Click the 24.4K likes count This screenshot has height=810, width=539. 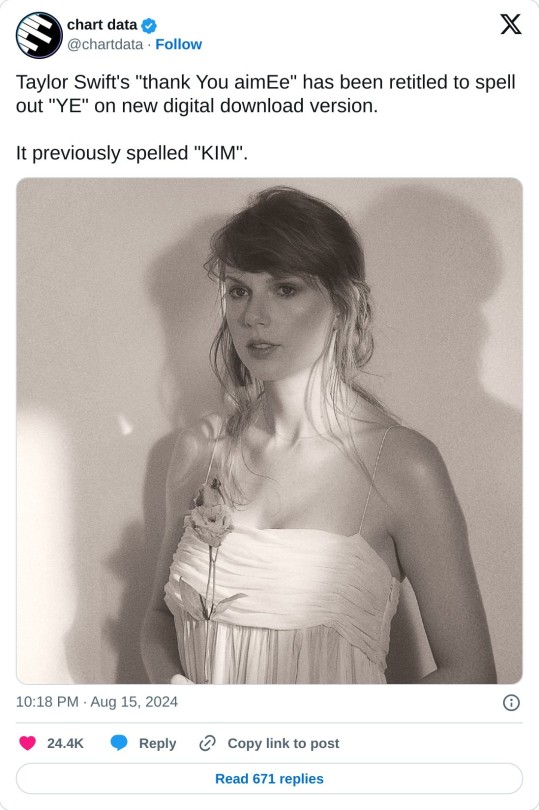tap(65, 743)
